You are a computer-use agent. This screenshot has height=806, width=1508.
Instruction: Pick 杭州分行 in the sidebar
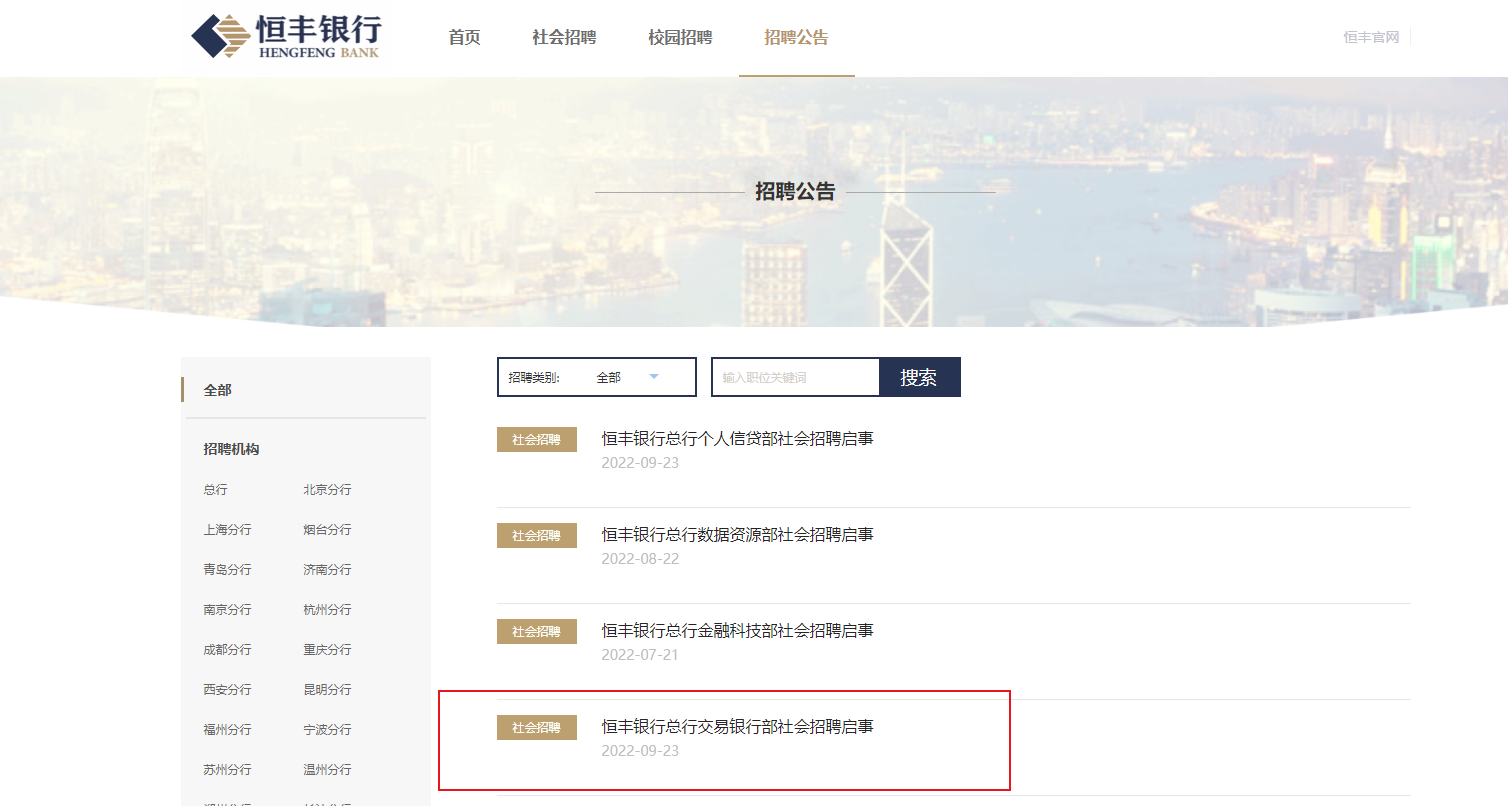pos(328,610)
